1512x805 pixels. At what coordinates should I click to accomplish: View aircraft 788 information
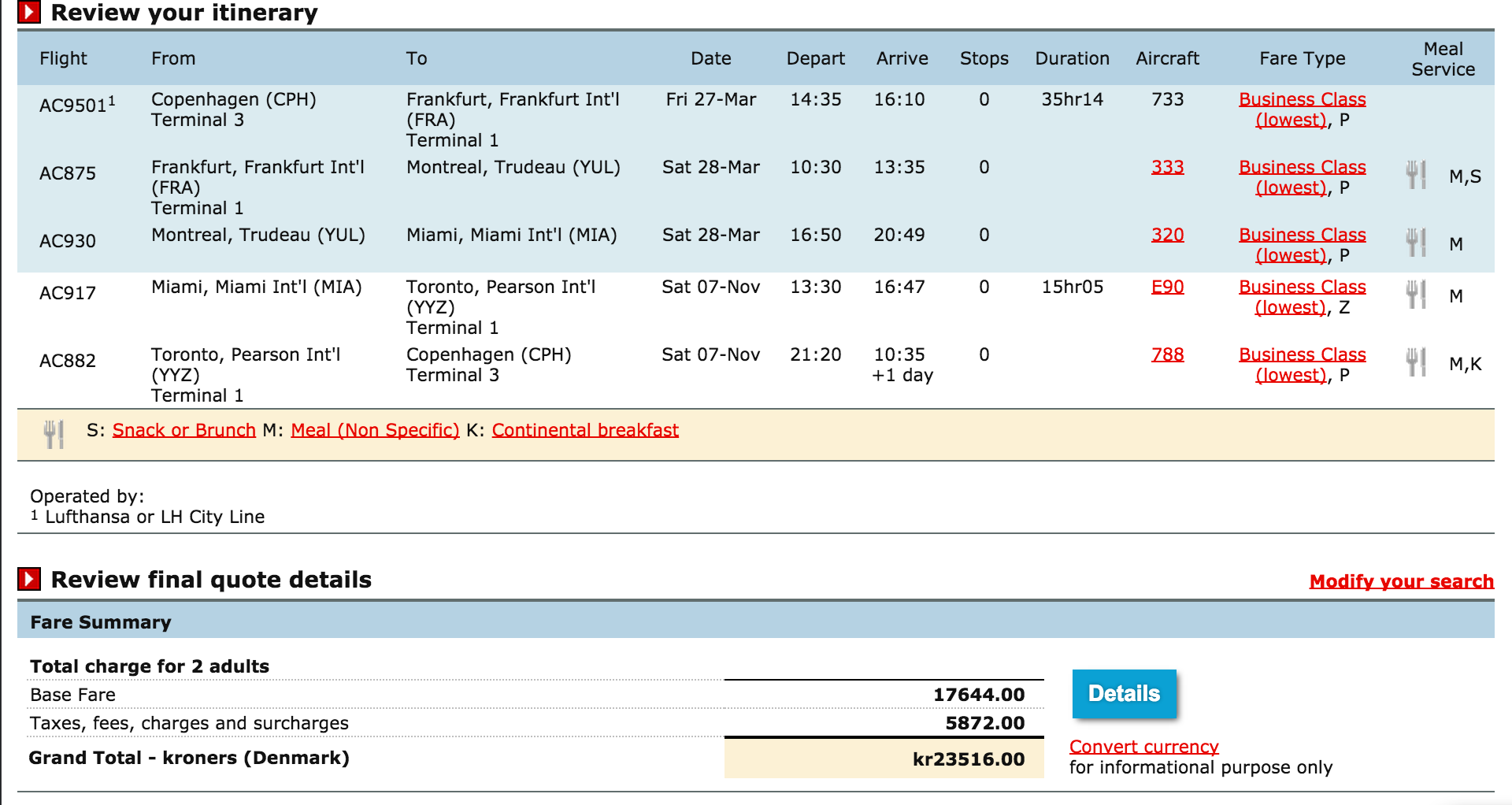[1167, 354]
